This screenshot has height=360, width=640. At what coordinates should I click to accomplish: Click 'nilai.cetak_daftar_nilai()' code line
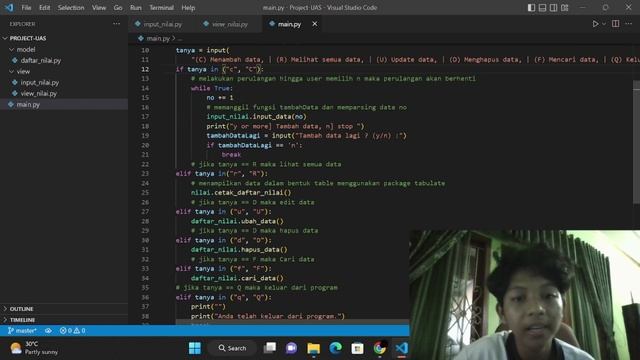(x=241, y=193)
